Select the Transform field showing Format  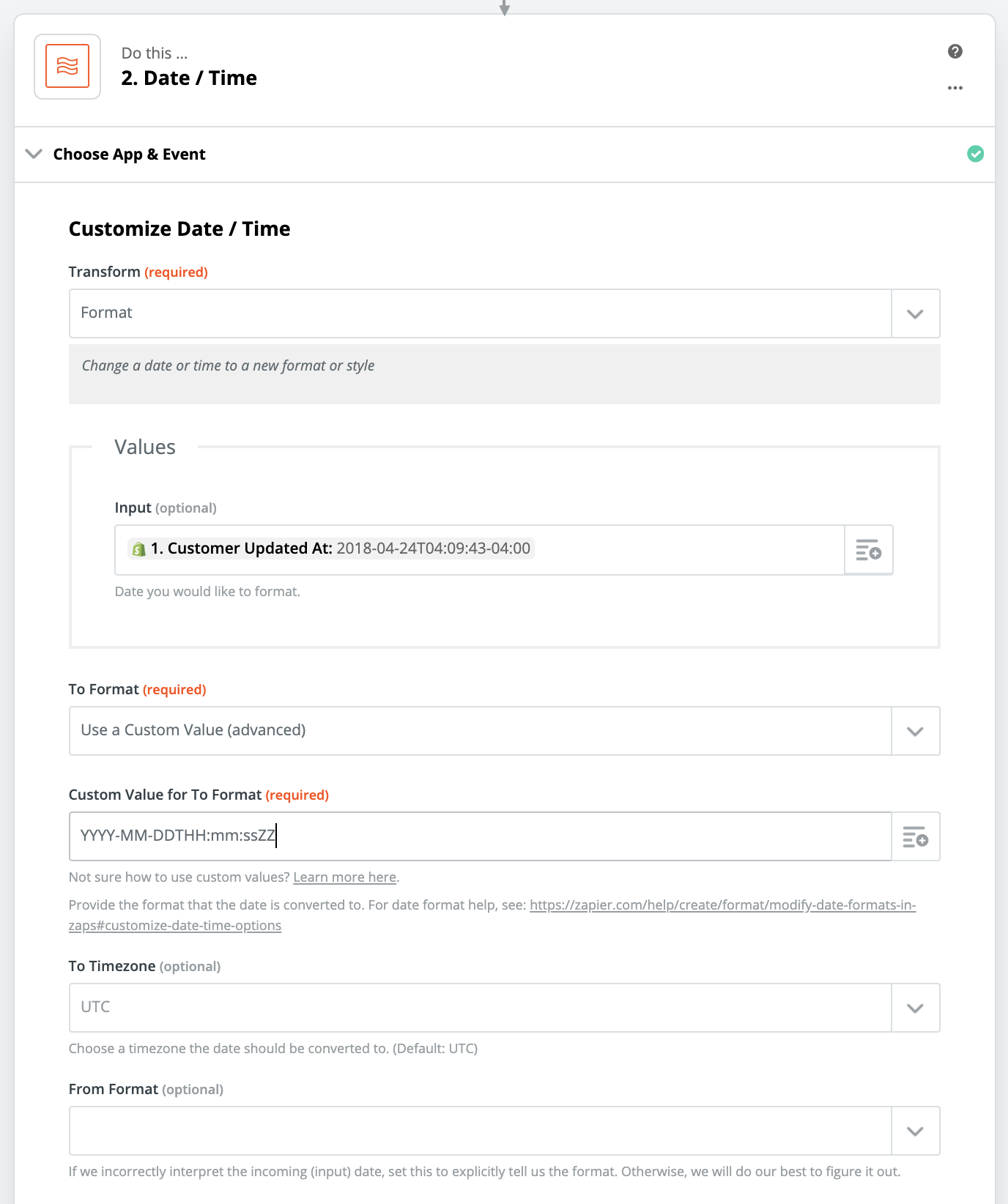click(481, 313)
